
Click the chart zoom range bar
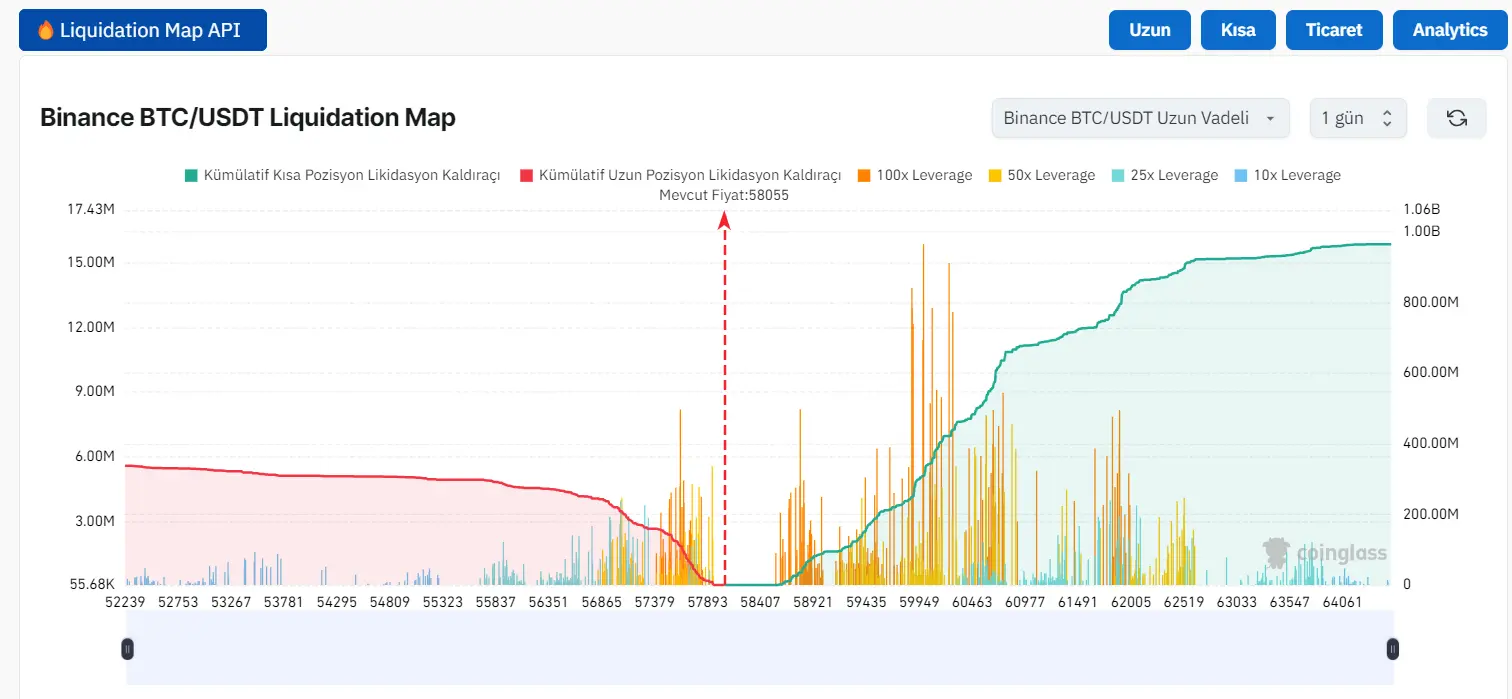coord(760,649)
